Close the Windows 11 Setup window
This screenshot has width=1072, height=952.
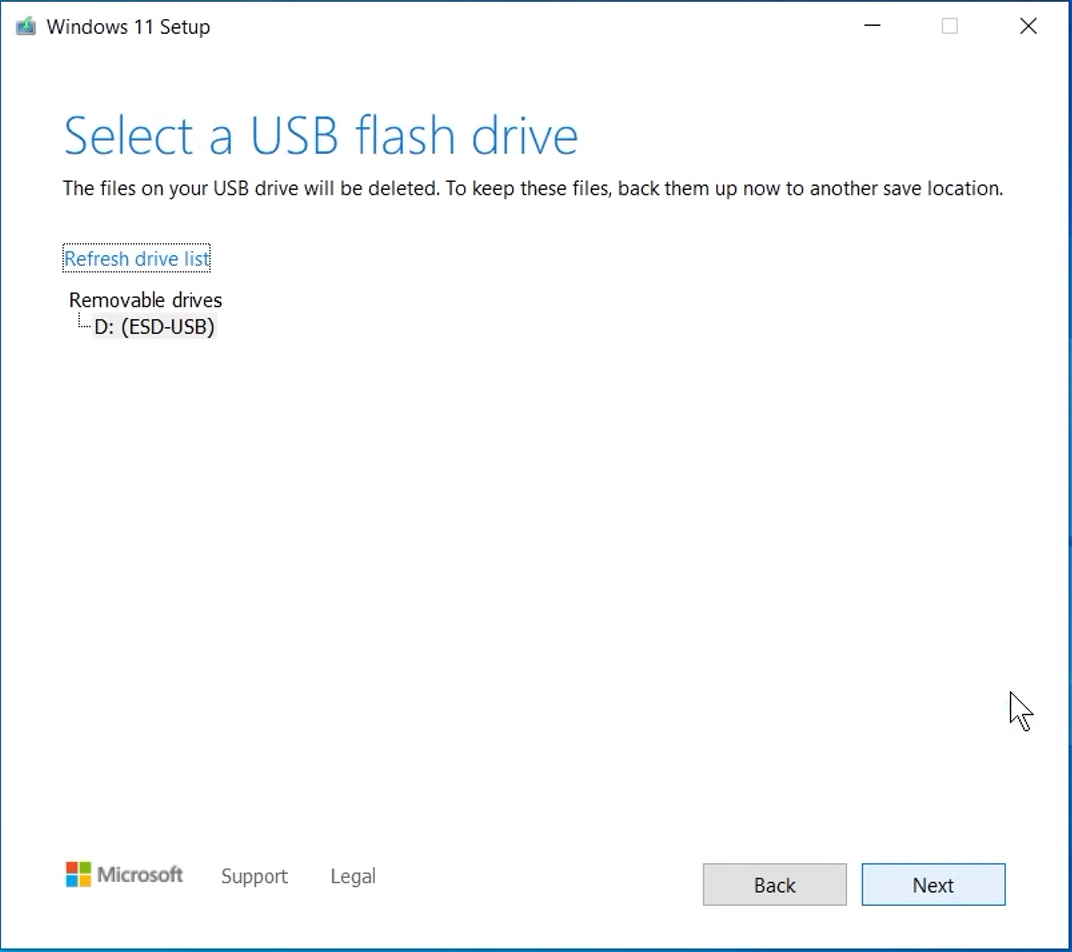(x=1028, y=27)
